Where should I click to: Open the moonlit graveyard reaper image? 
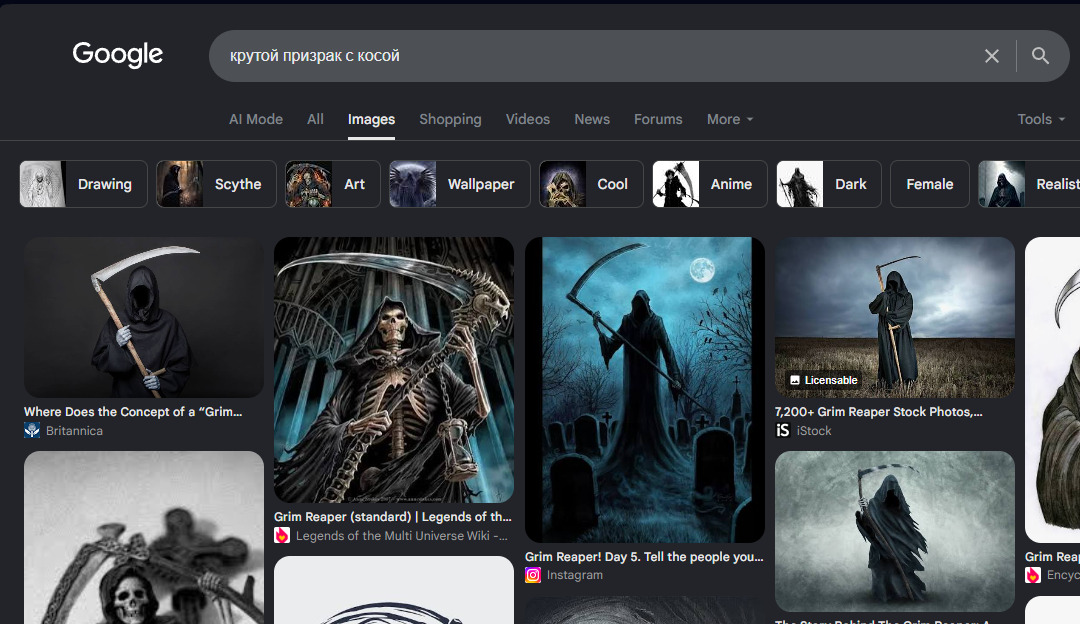click(645, 390)
